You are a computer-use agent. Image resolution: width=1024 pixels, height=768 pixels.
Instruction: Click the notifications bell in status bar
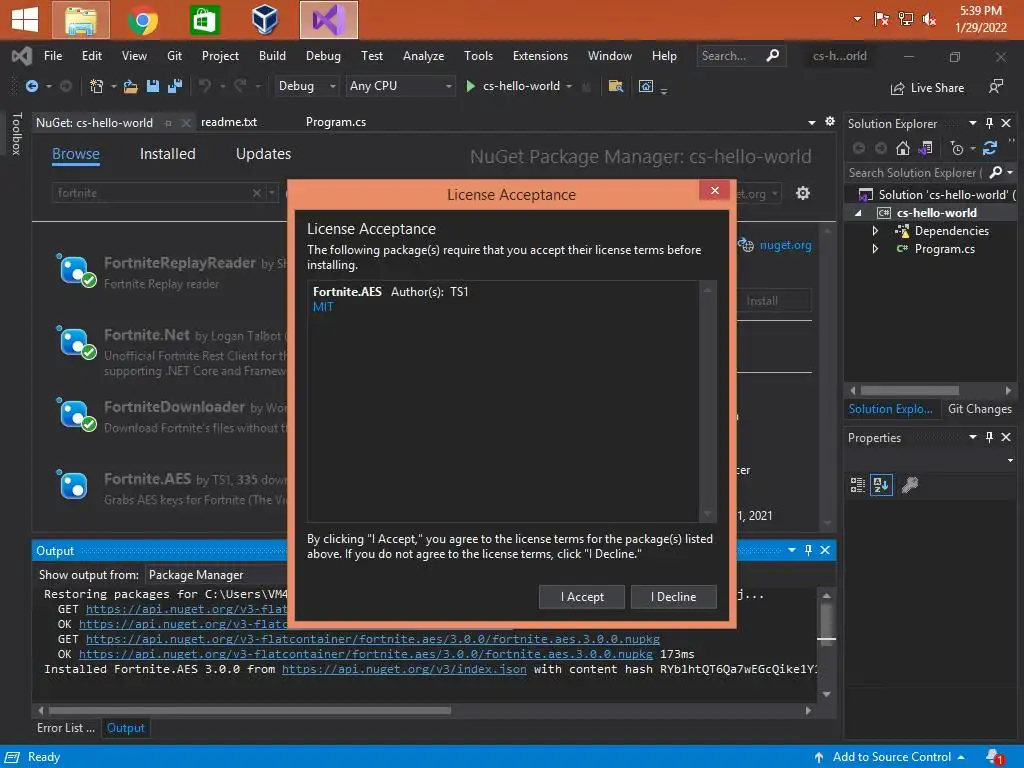tap(995, 757)
